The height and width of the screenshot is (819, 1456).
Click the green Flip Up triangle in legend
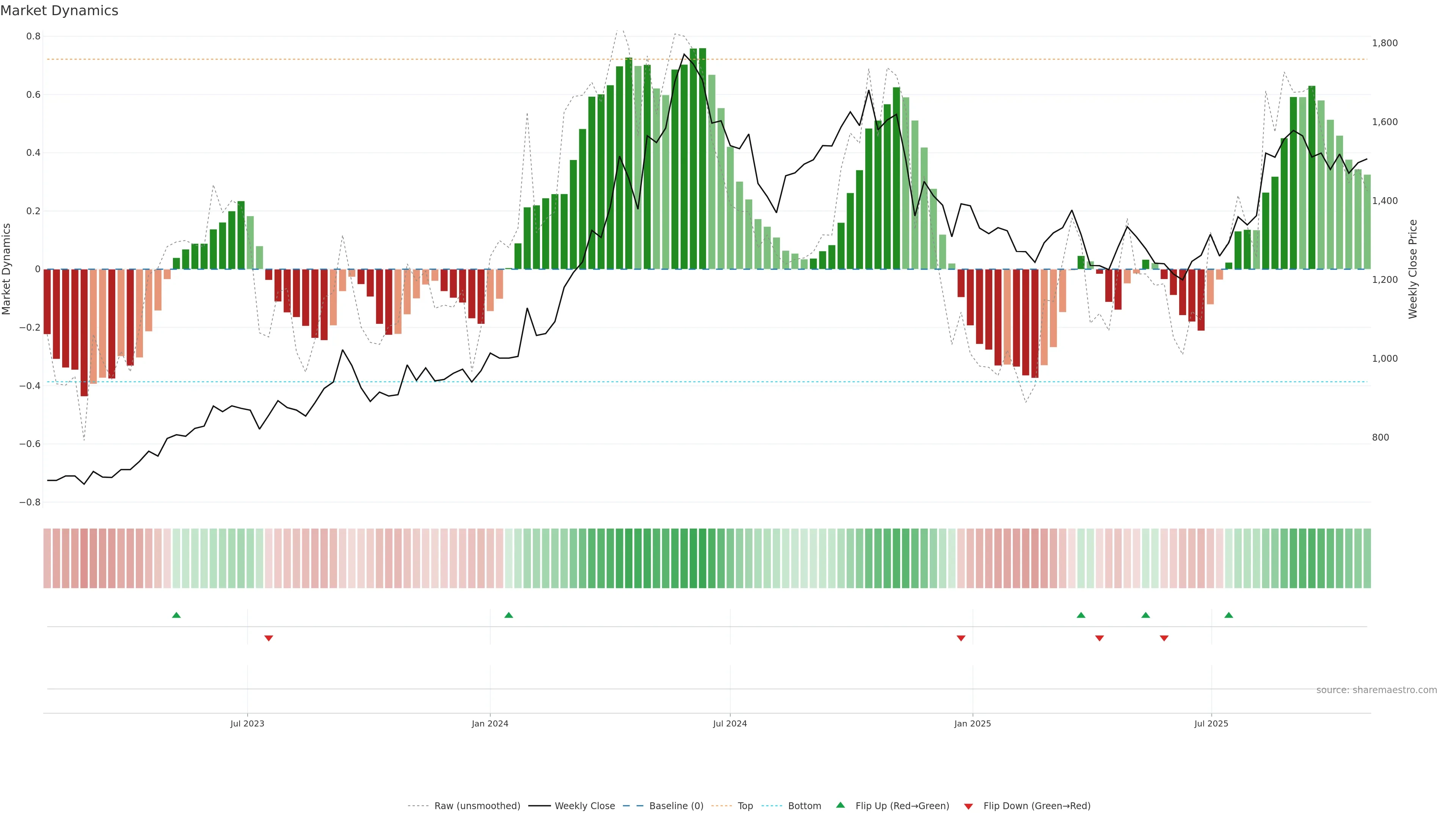click(x=841, y=805)
